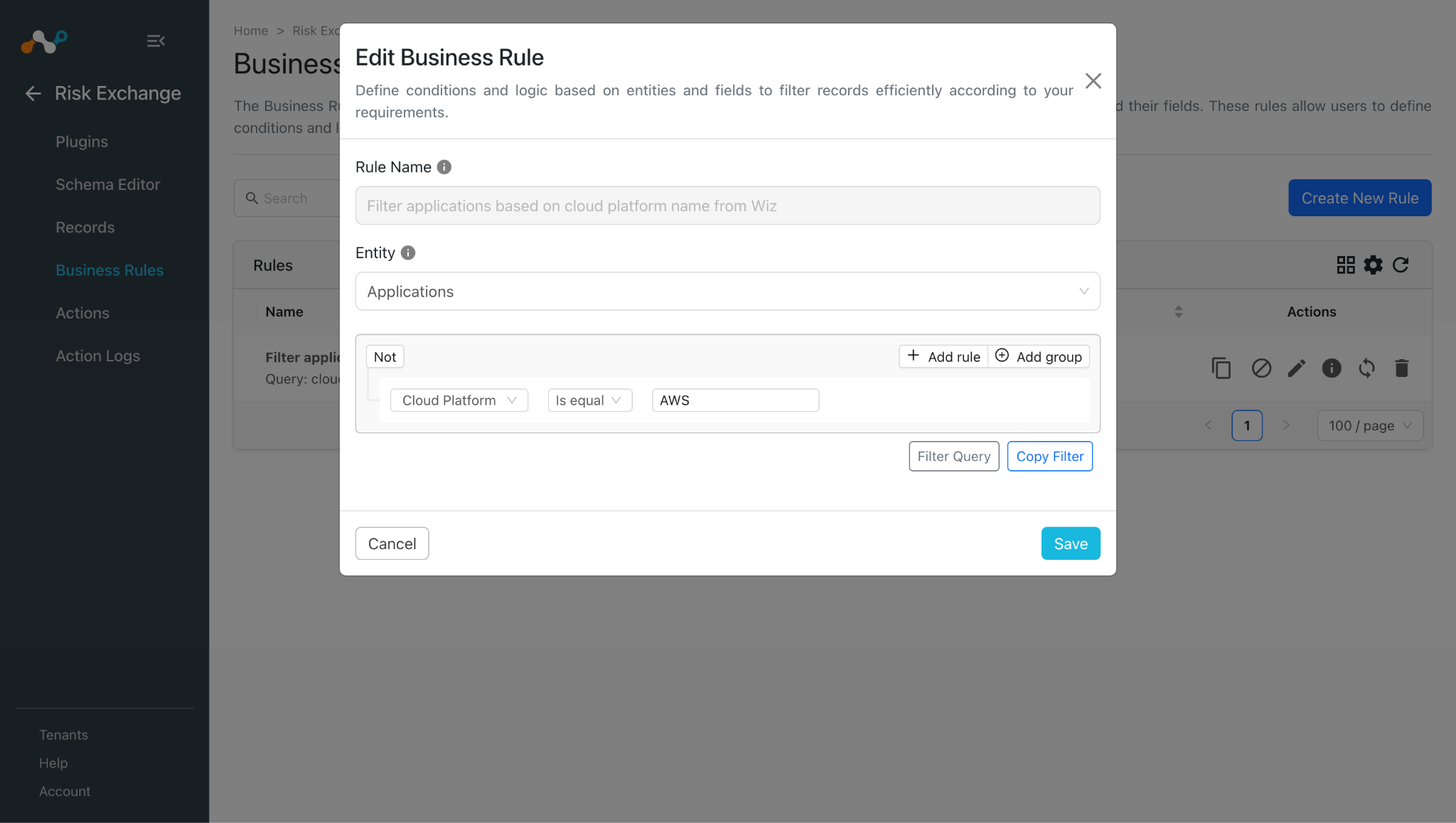Open the 100 / page selector
Viewport: 1456px width, 823px height.
point(1370,425)
